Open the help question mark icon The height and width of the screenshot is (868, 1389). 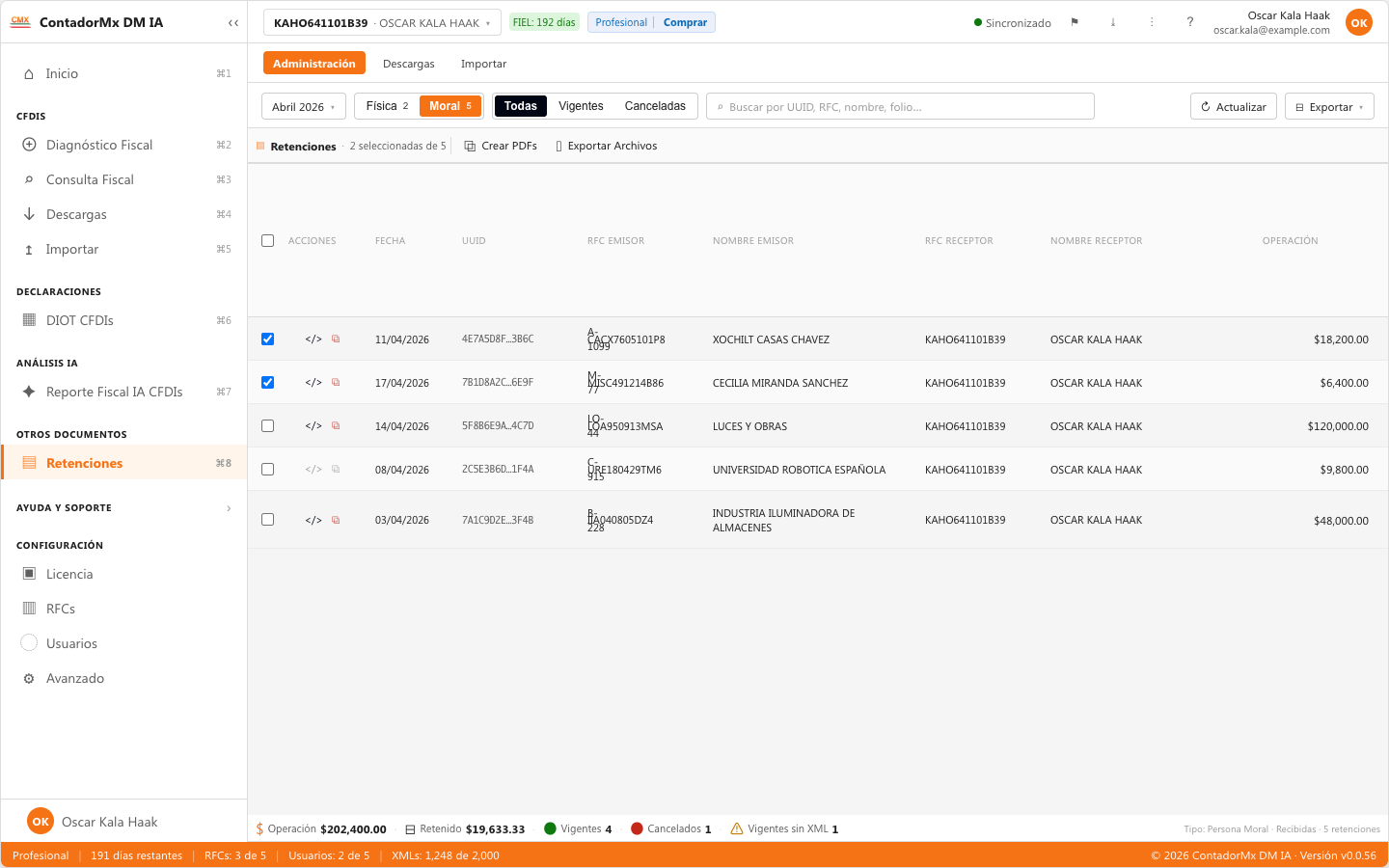coord(1190,22)
